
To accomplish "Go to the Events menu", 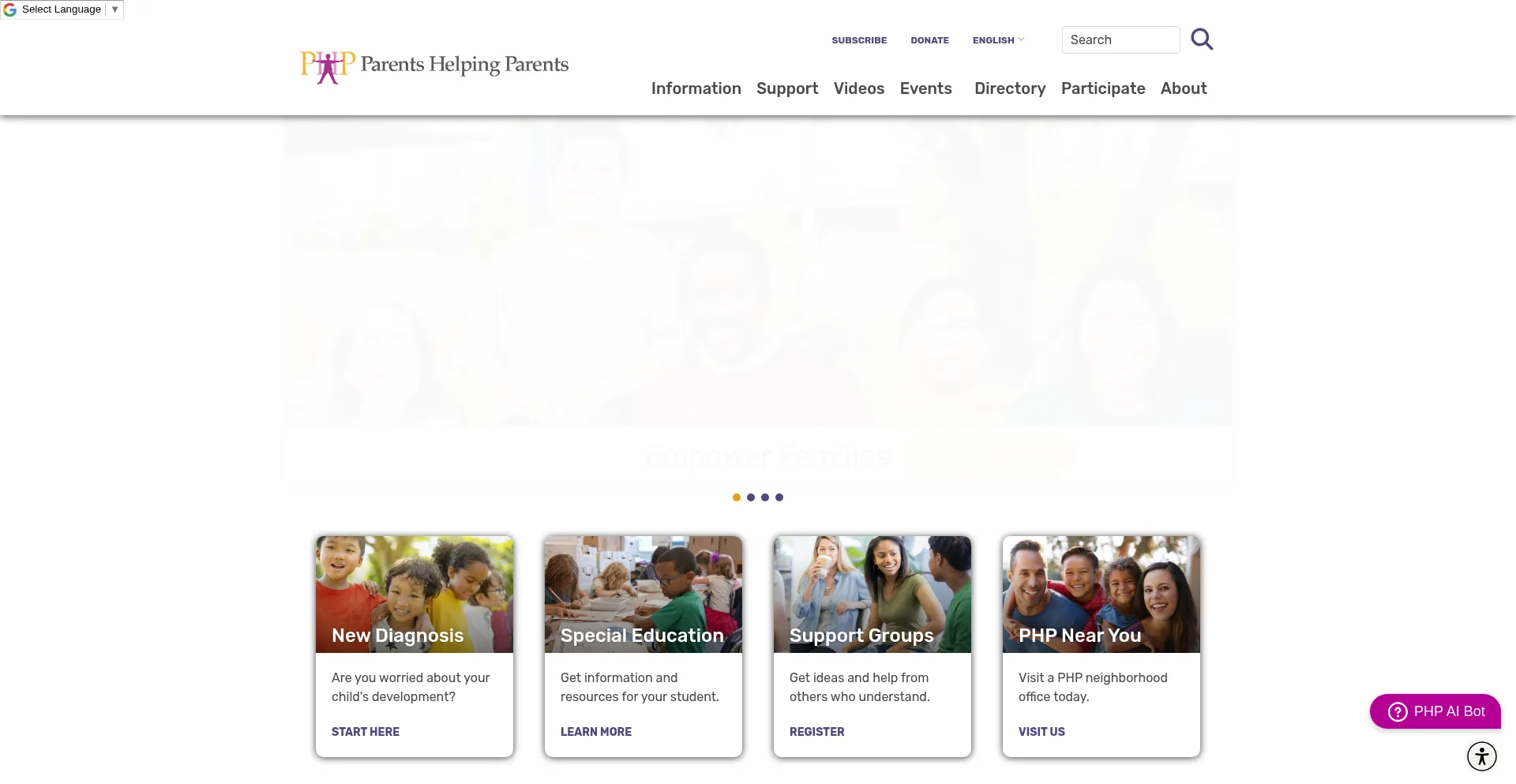I will click(925, 88).
